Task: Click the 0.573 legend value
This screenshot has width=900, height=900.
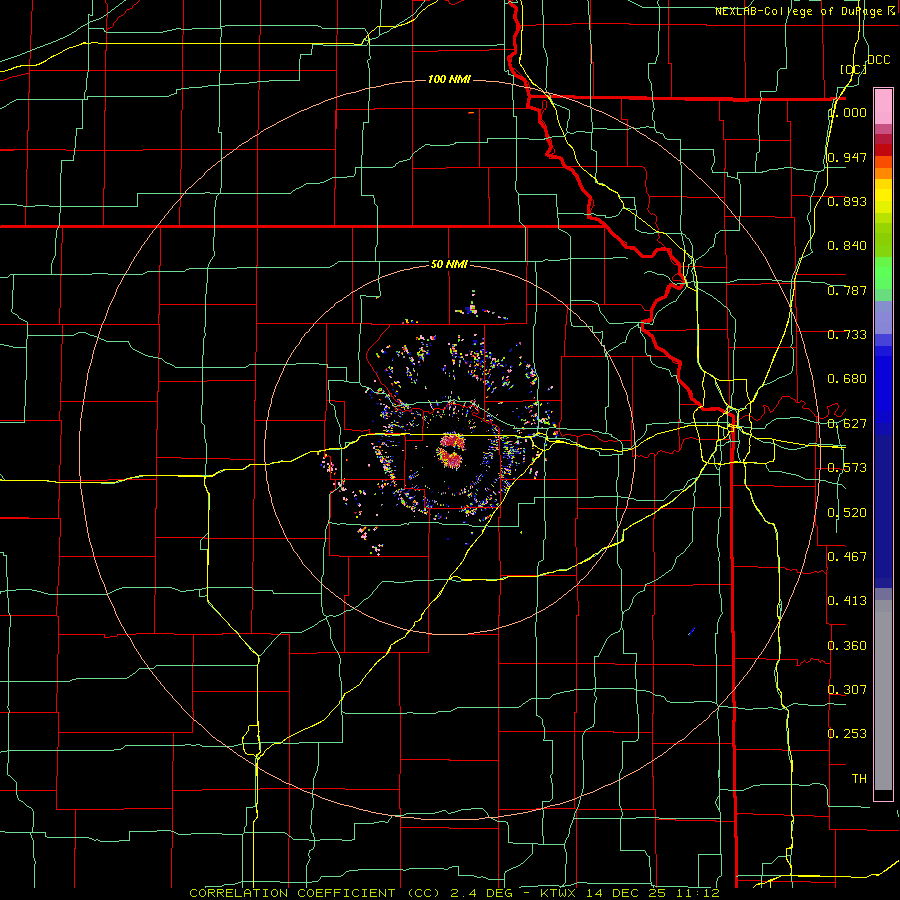Action: [847, 468]
